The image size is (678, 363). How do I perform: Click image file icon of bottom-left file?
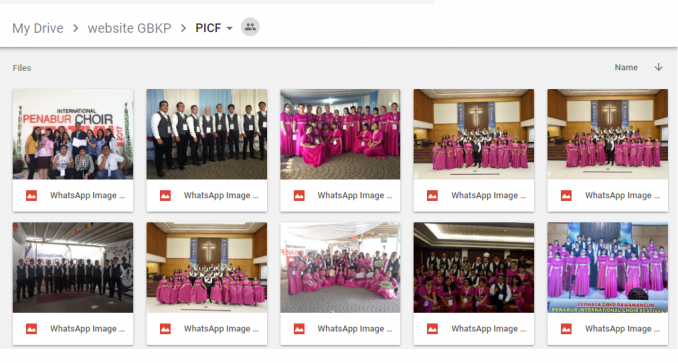[31, 329]
